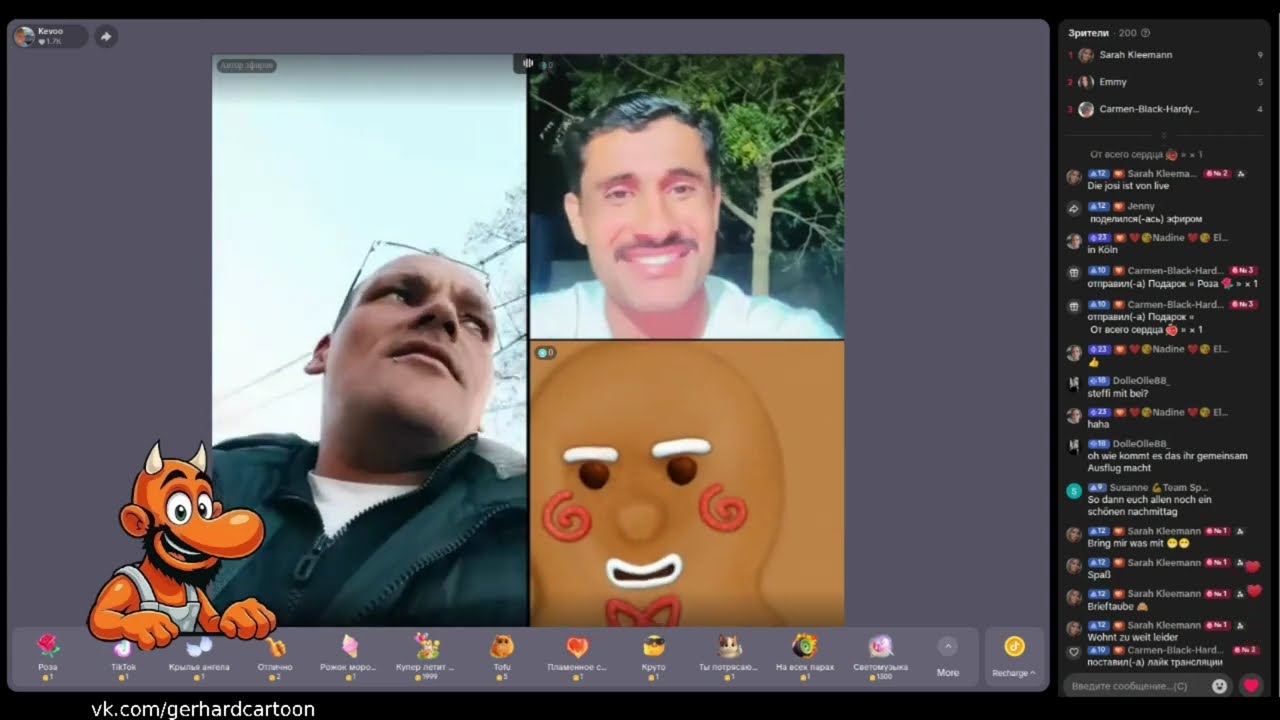Send the Пламенное сердце gift
Screen dimensions: 1280x720
click(577, 657)
